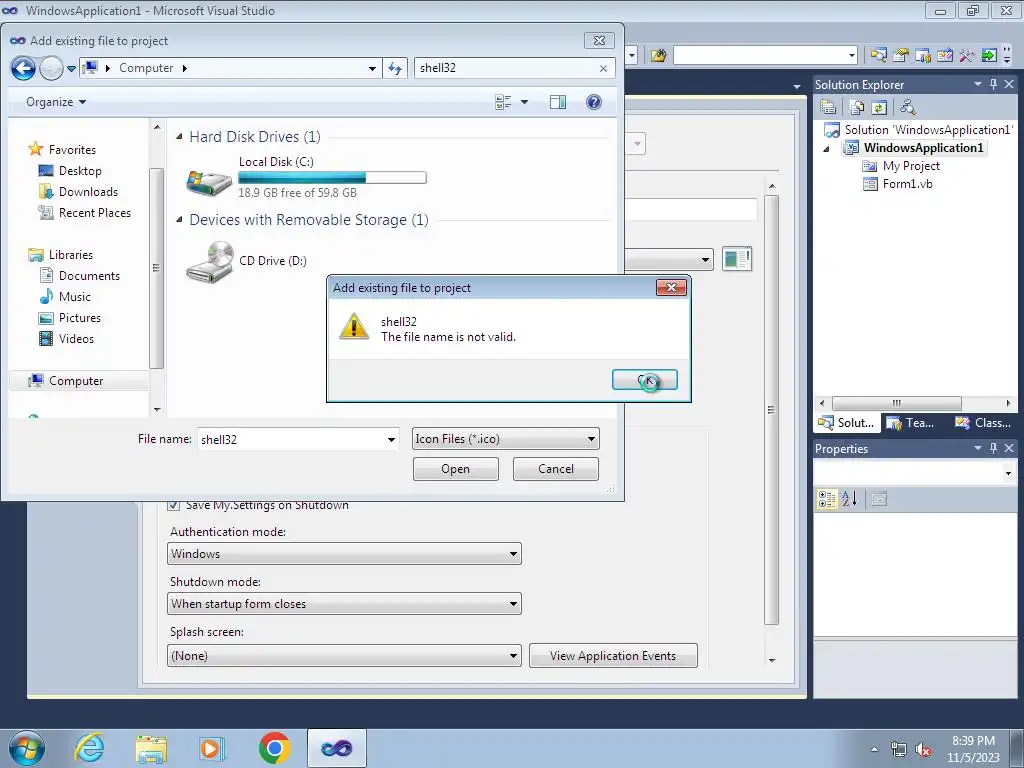Switch to Team Explorer bottom tab

910,423
